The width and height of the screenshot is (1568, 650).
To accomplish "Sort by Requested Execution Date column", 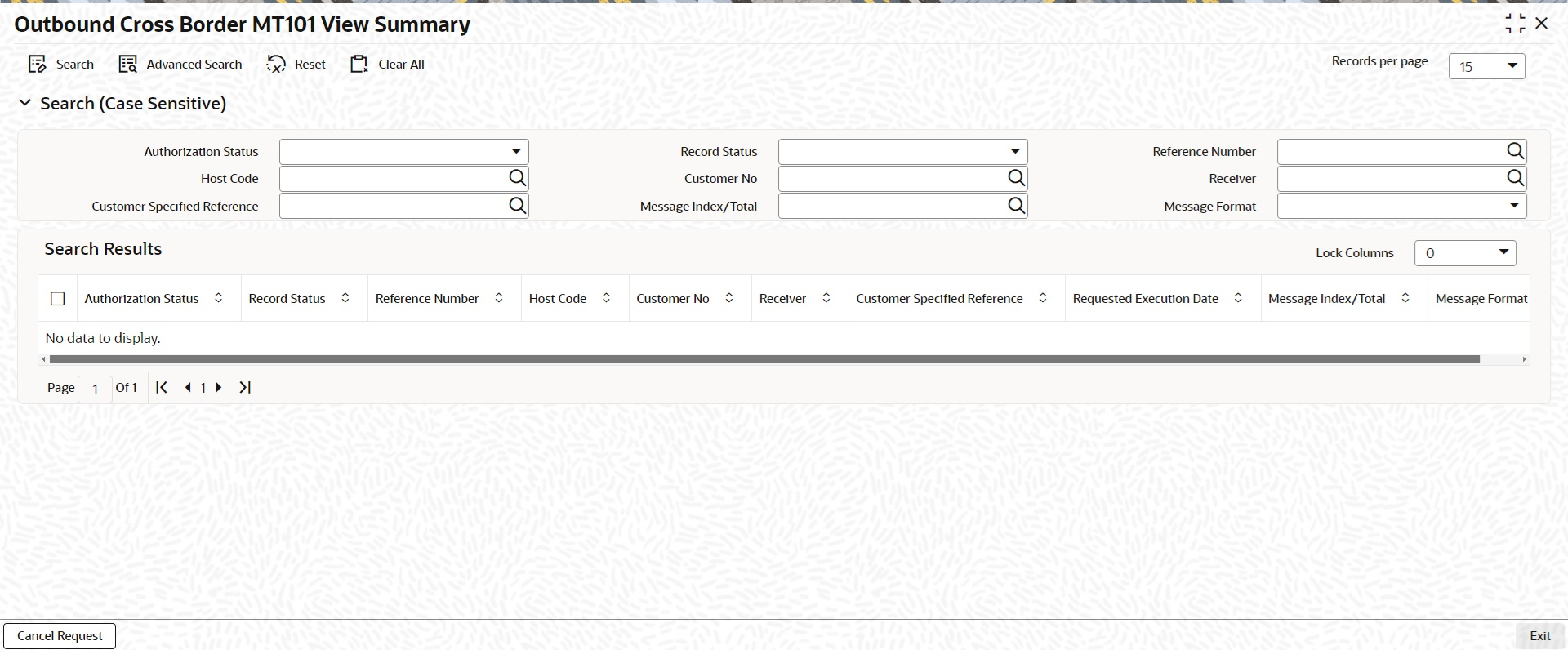I will 1238,299.
